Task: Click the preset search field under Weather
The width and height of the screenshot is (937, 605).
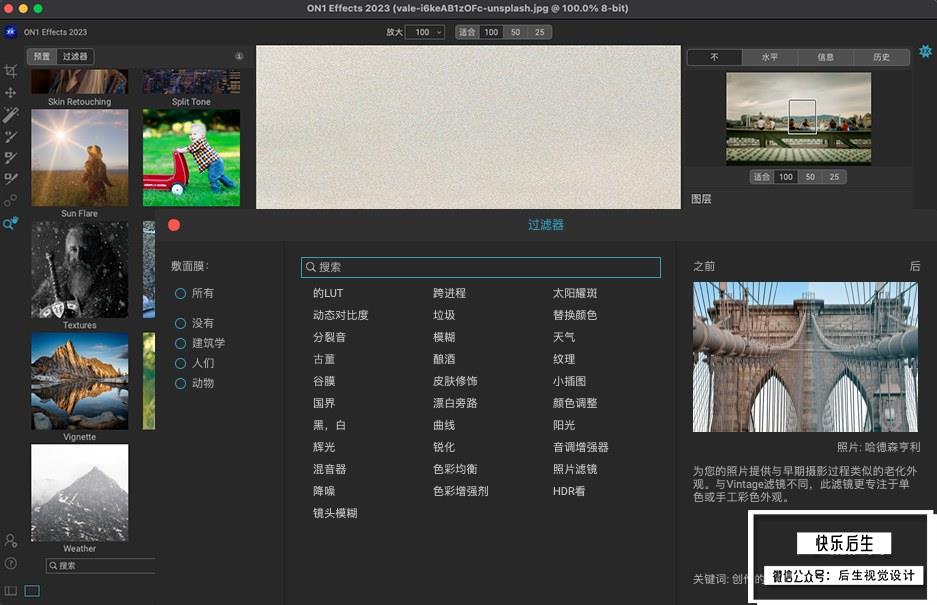Action: click(x=100, y=566)
